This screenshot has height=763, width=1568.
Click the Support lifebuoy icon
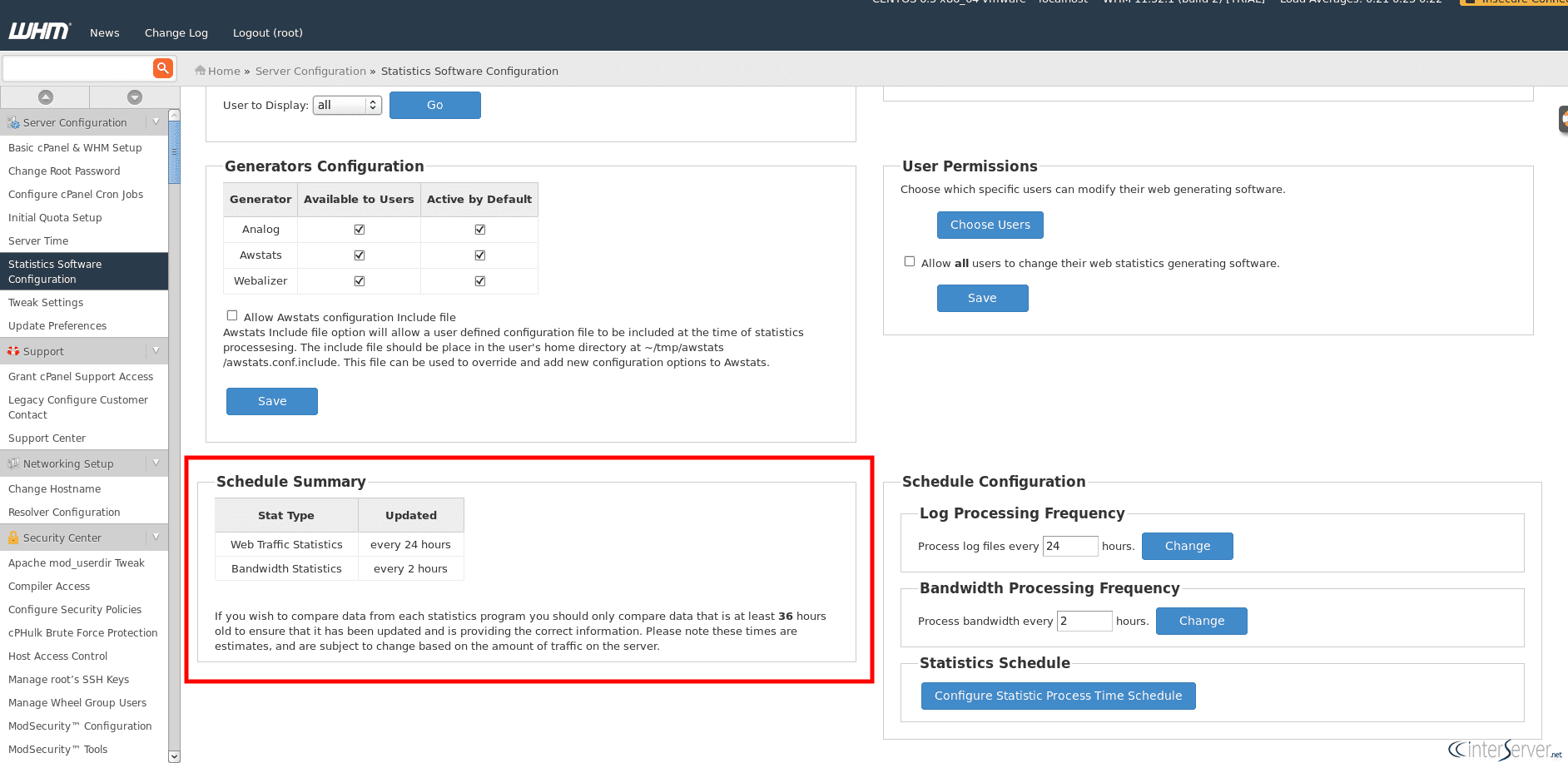click(13, 351)
